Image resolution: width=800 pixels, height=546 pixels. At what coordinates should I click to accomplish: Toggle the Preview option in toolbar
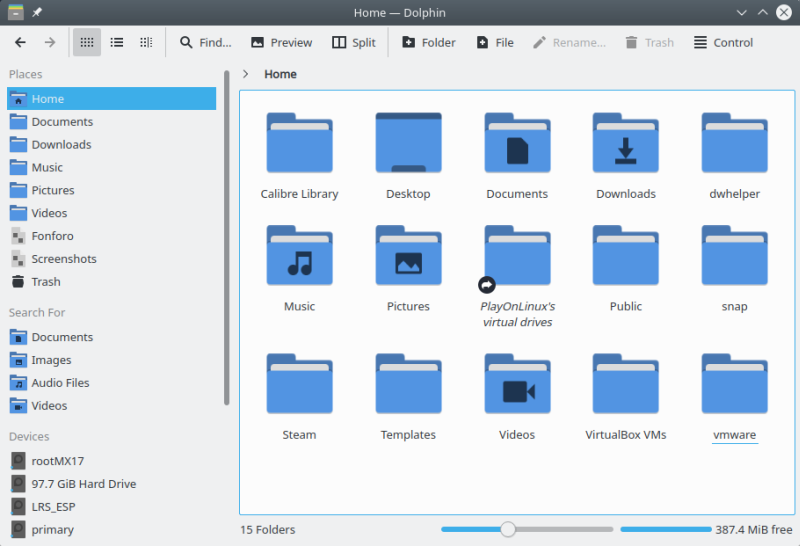[x=281, y=43]
